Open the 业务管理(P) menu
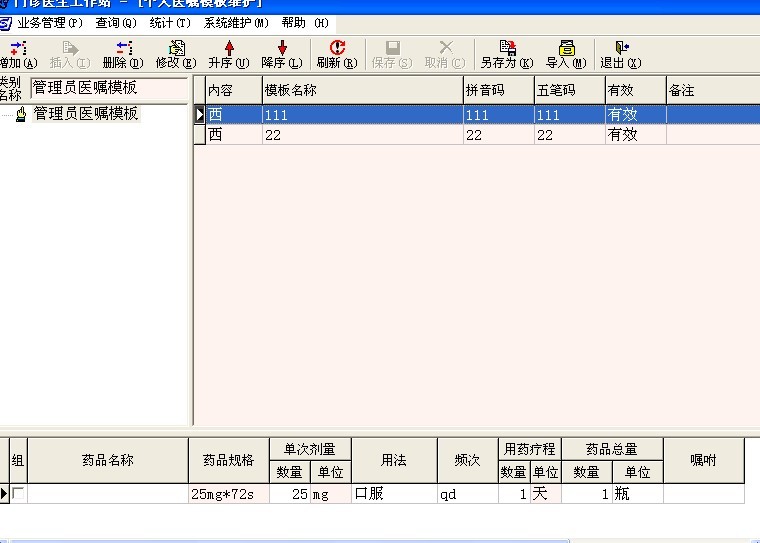 tap(50, 23)
